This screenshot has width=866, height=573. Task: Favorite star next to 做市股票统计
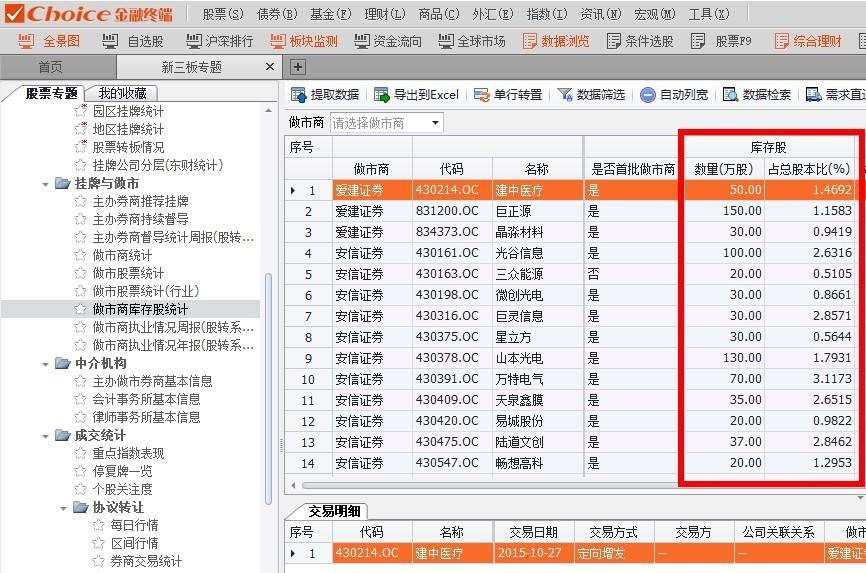click(x=81, y=273)
